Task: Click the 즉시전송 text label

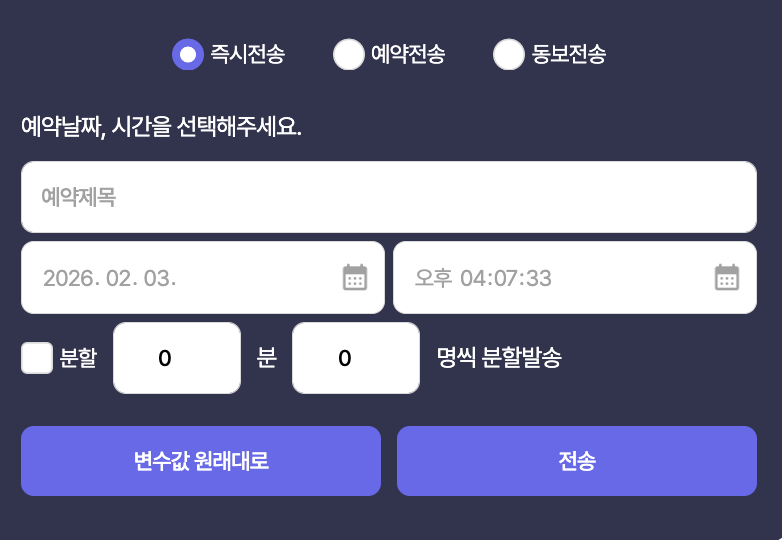Action: coord(247,54)
